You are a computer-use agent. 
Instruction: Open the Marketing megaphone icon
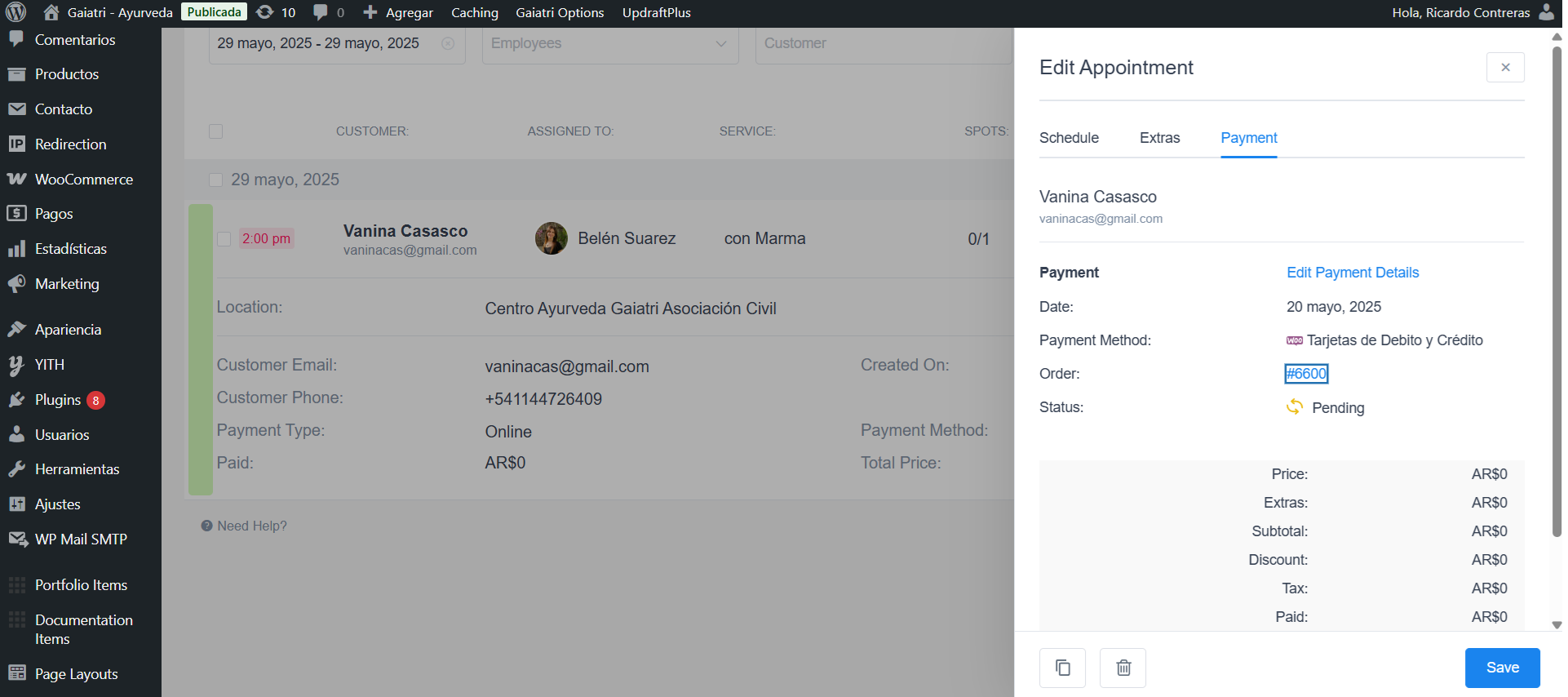click(16, 283)
